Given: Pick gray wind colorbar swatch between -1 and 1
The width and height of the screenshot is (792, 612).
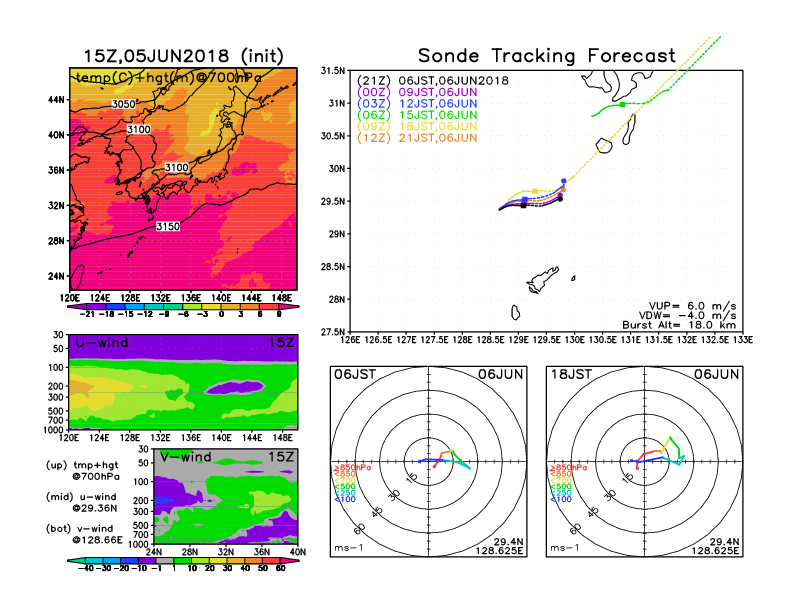Looking at the screenshot, I should (x=165, y=561).
